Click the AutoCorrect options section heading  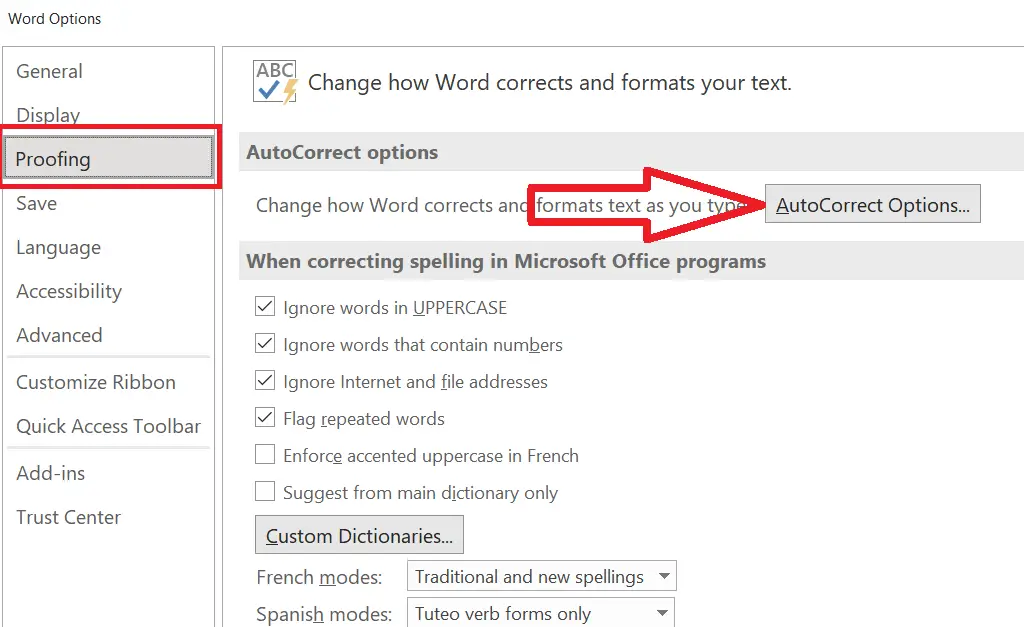coord(342,152)
